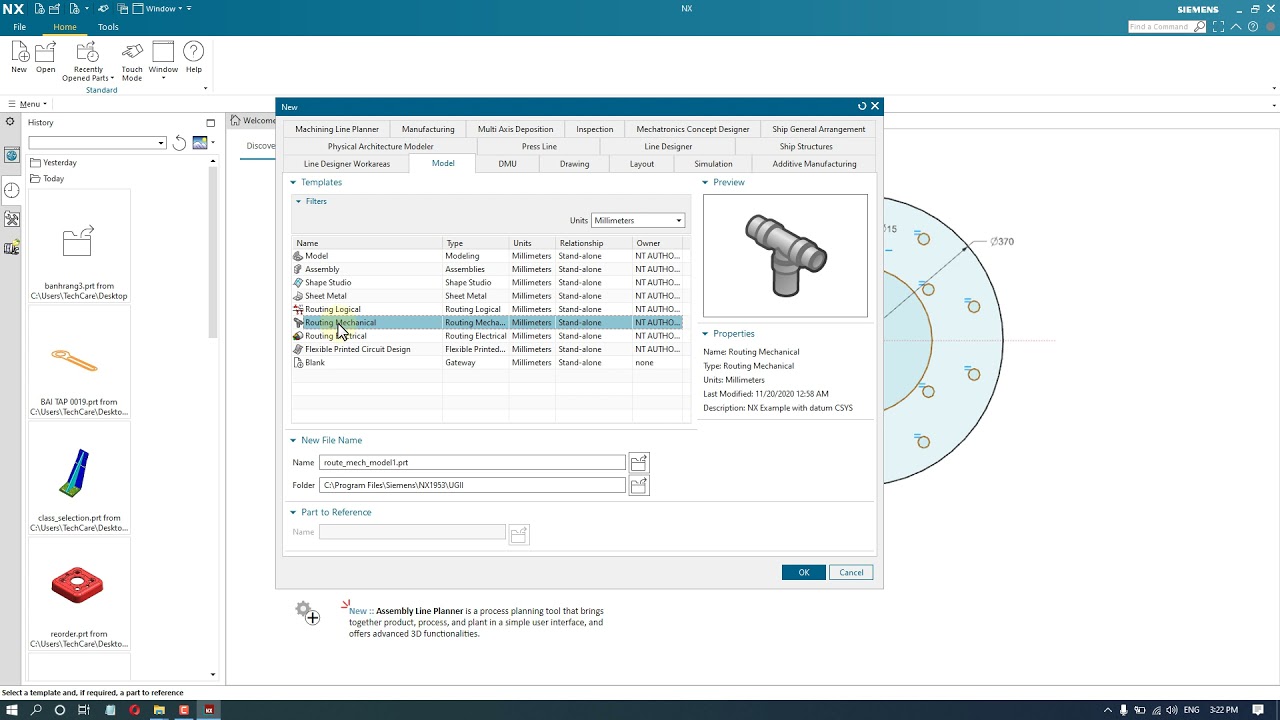Collapse the Filters section
This screenshot has width=1280, height=720.
tap(298, 201)
